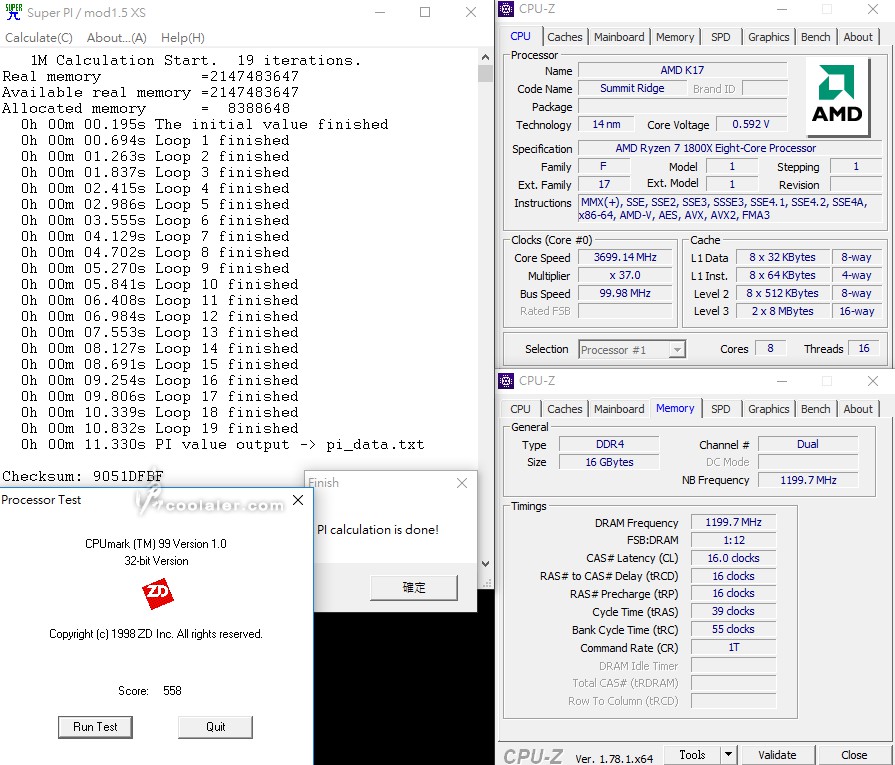This screenshot has height=765, width=895.
Task: Switch to Memory tab in upper CPU-Z
Action: (x=675, y=37)
